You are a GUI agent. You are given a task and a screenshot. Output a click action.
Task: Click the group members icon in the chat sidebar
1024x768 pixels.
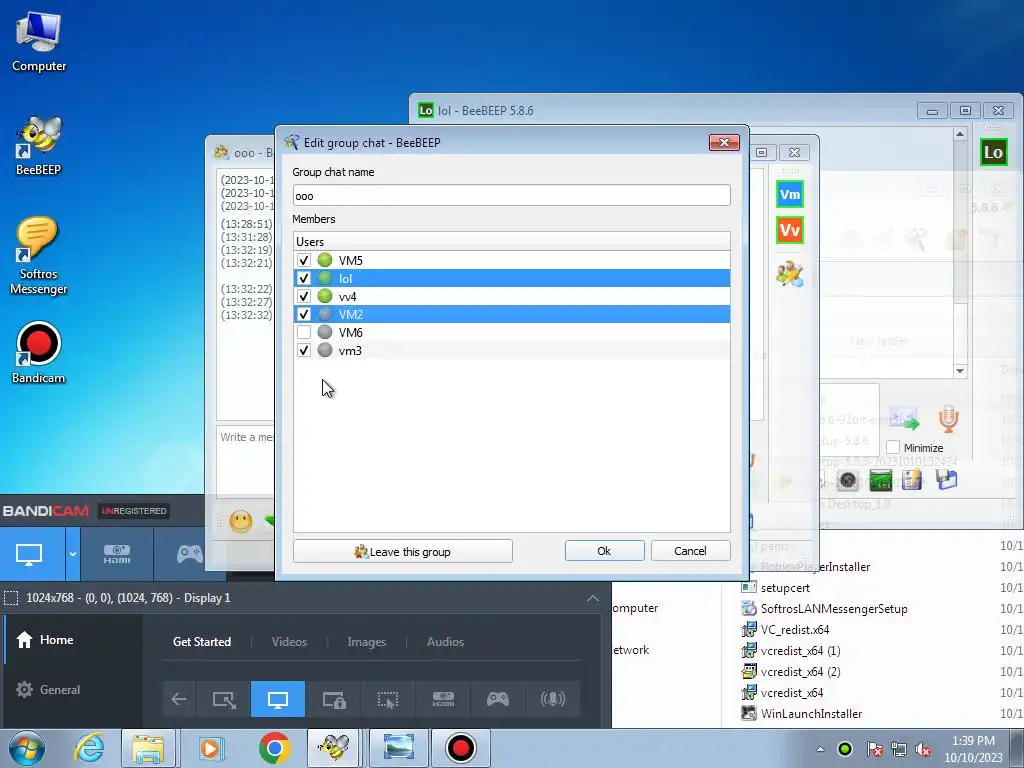point(790,274)
